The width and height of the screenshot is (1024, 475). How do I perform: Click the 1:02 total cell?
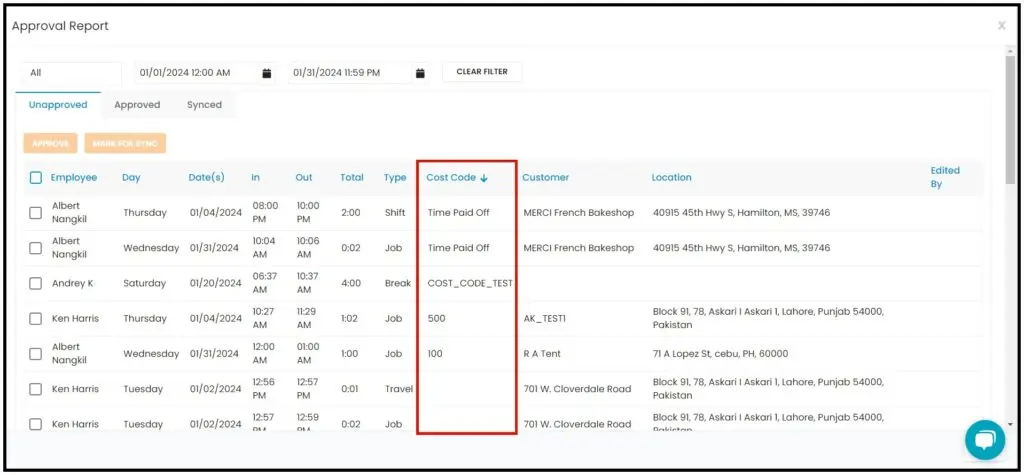(349, 319)
